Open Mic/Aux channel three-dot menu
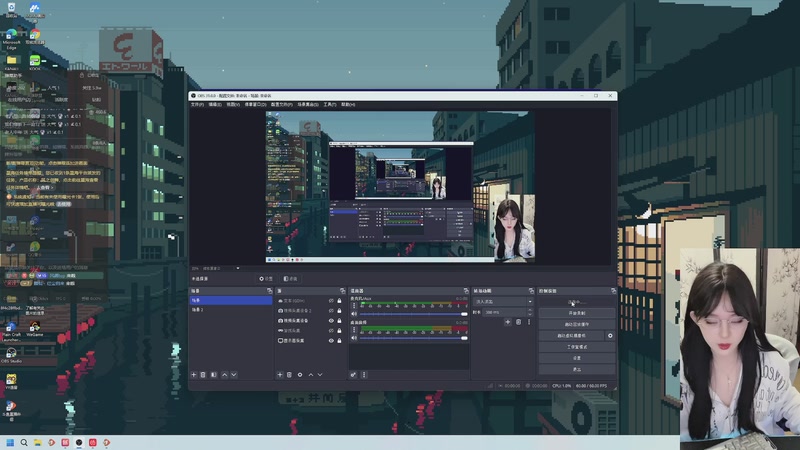Screen dimensions: 800x450 click(x=354, y=306)
